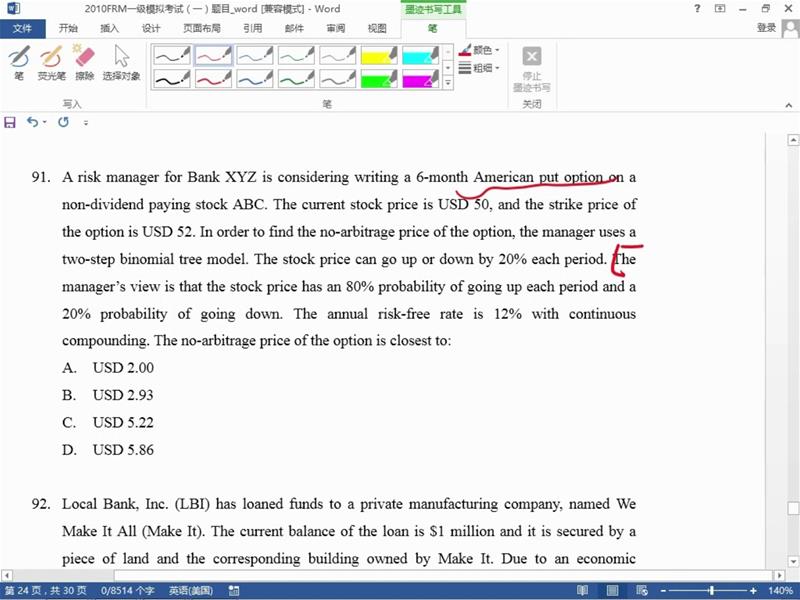Open the pen Thickness (粗细) dropdown
Viewport: 800px width, 600px height.
pyautogui.click(x=480, y=68)
